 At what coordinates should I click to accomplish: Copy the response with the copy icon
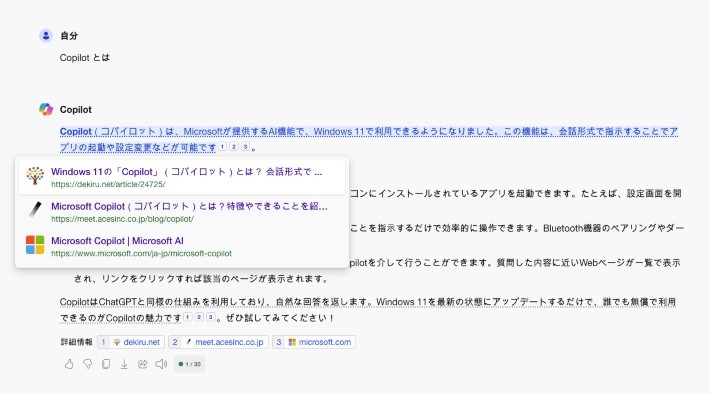tap(106, 364)
